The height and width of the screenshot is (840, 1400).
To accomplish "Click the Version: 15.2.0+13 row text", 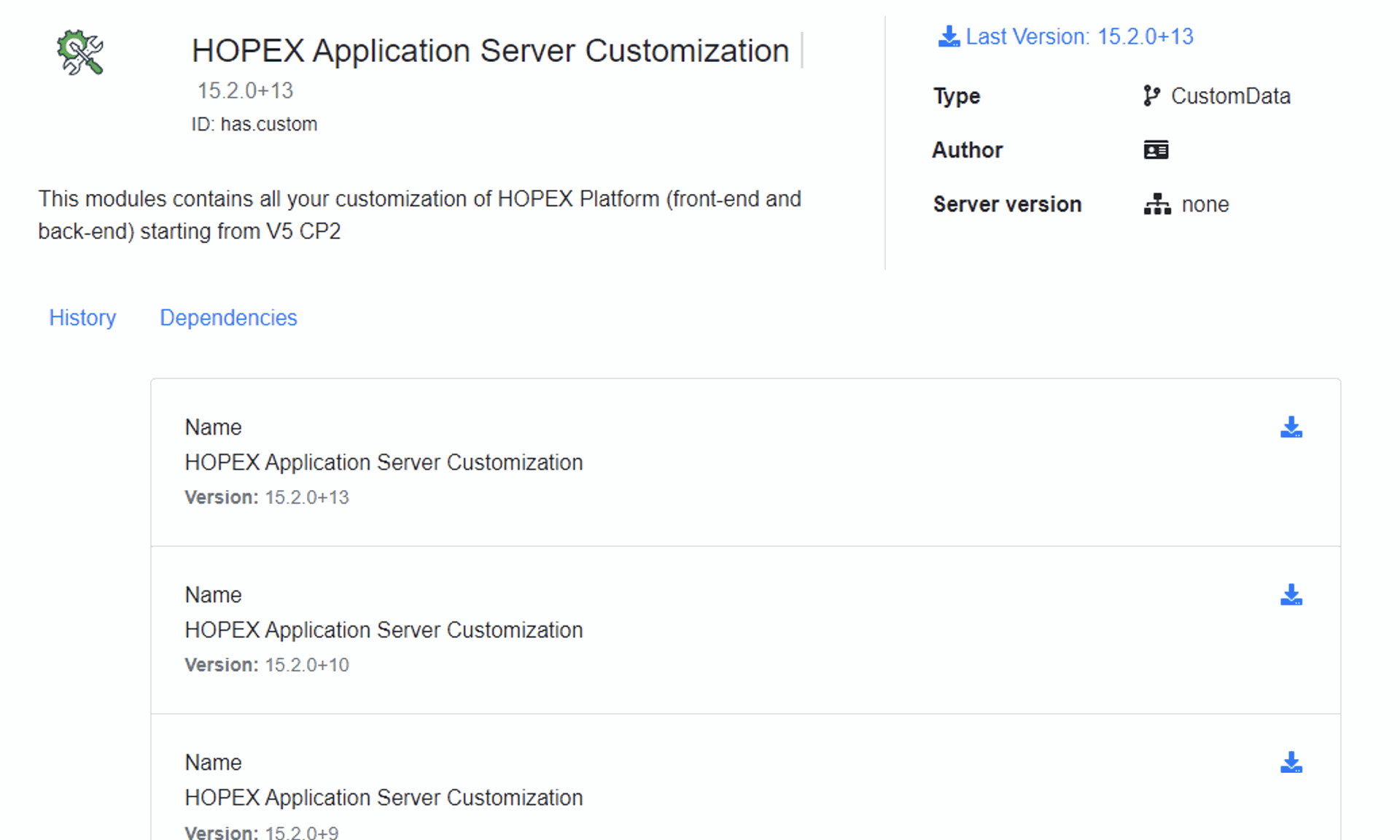I will [x=267, y=497].
